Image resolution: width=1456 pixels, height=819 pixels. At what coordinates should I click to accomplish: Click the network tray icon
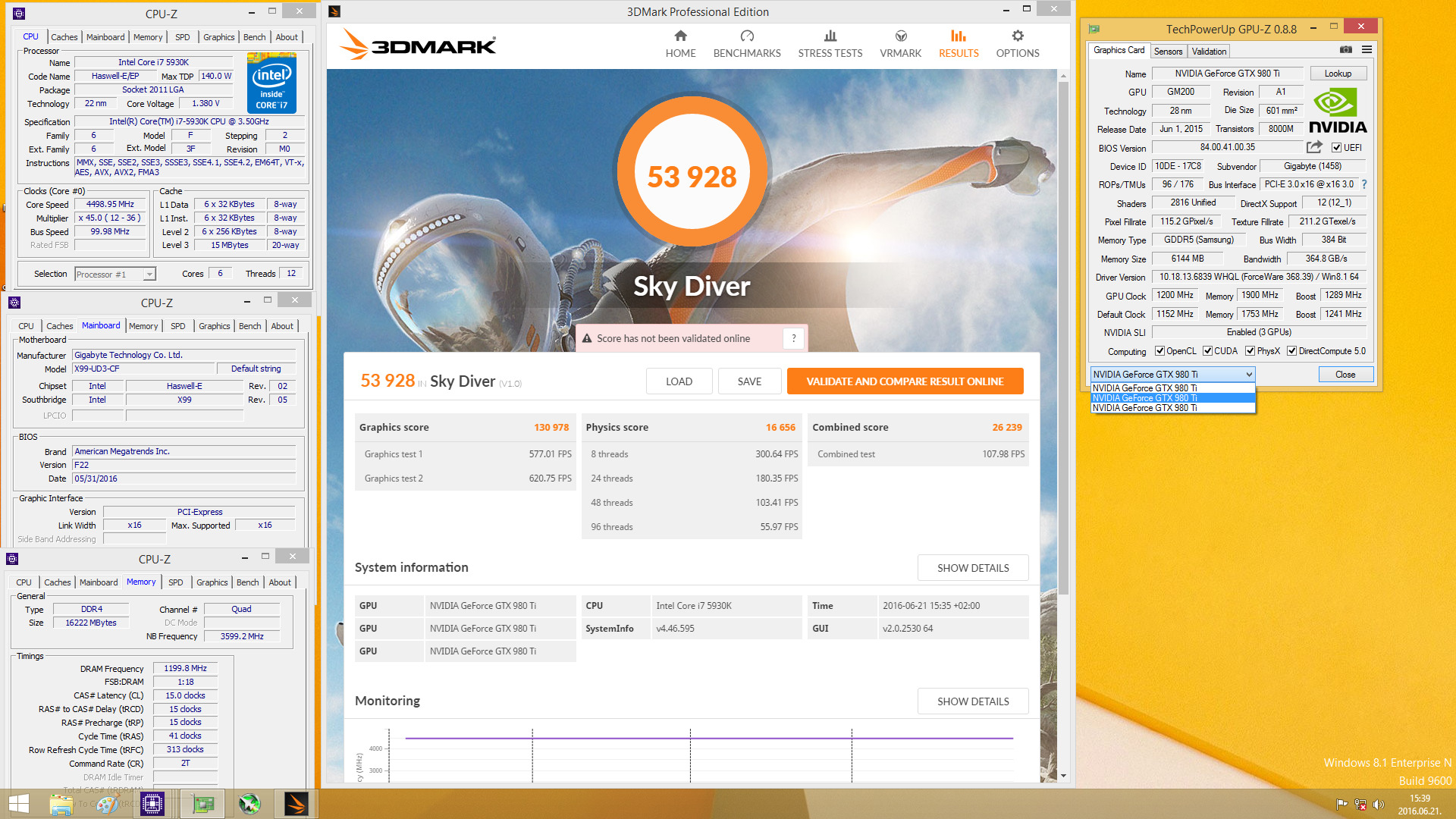(x=1360, y=805)
